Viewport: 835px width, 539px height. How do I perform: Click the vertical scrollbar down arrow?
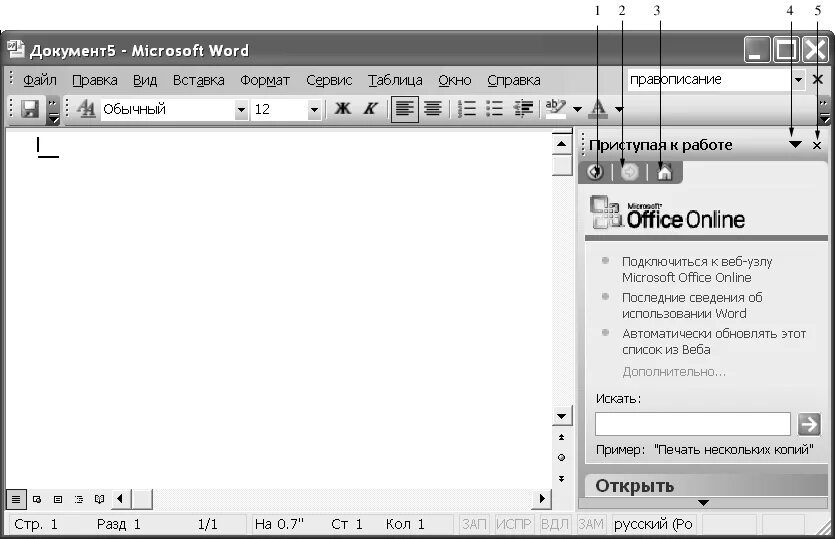pyautogui.click(x=561, y=416)
